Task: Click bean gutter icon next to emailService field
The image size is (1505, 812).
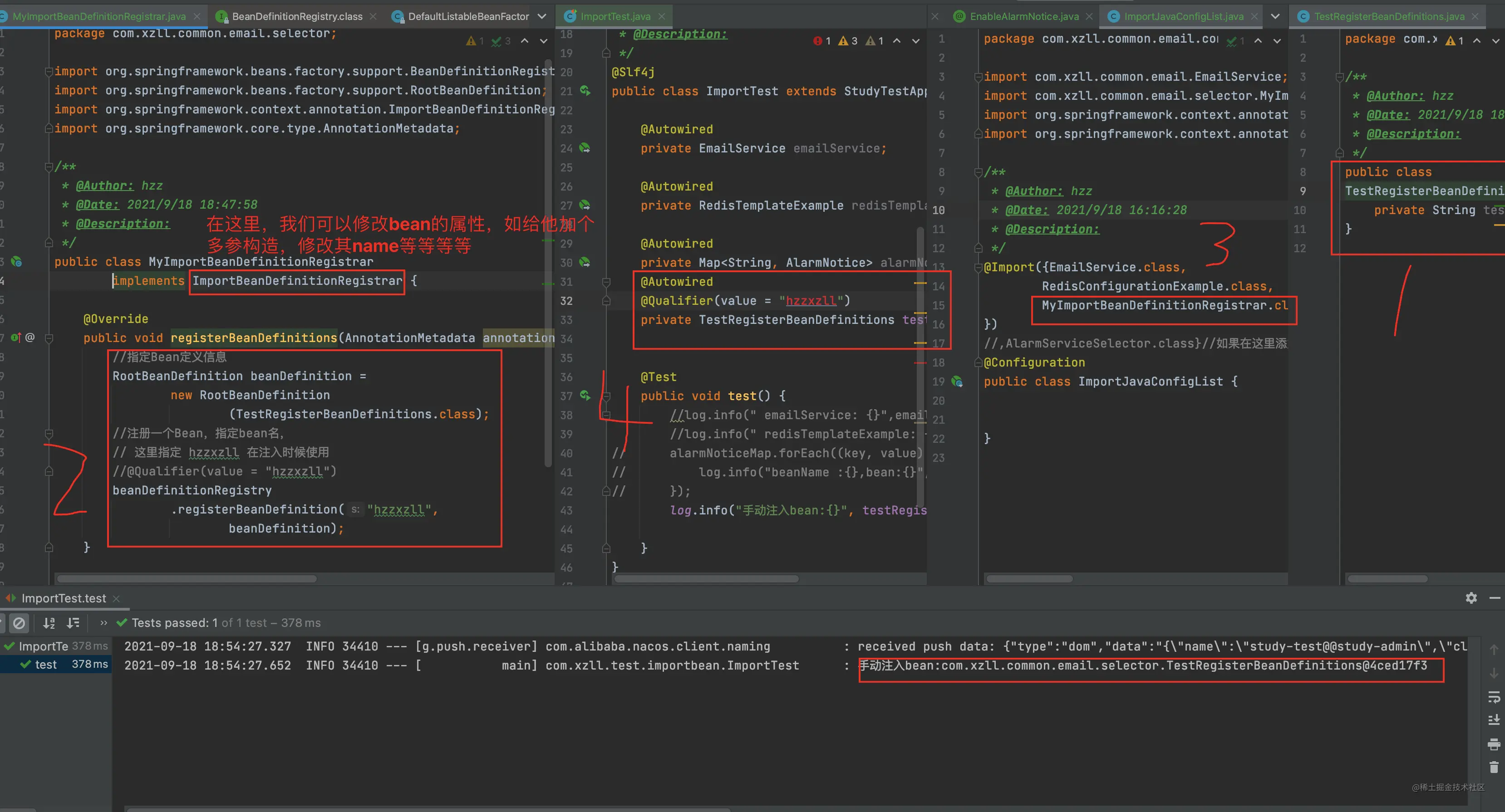Action: tap(585, 148)
